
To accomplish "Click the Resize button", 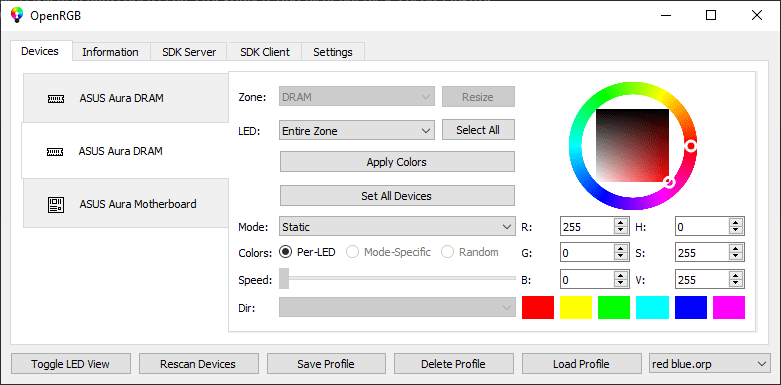I will (478, 97).
